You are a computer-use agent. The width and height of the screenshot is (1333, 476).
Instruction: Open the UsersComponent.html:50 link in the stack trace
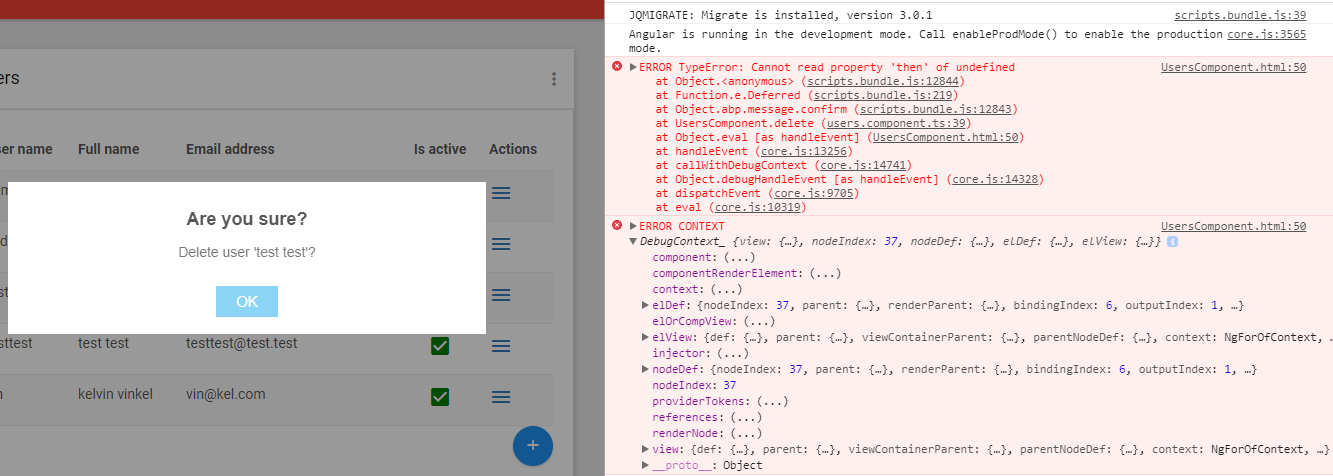tap(945, 138)
